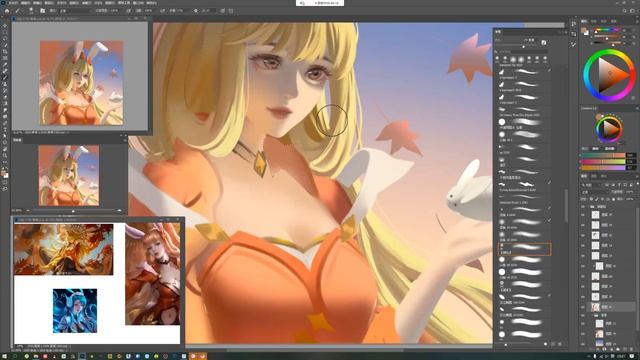
Task: Toggle pressure-for-size icon in options bar
Action: coord(223,11)
